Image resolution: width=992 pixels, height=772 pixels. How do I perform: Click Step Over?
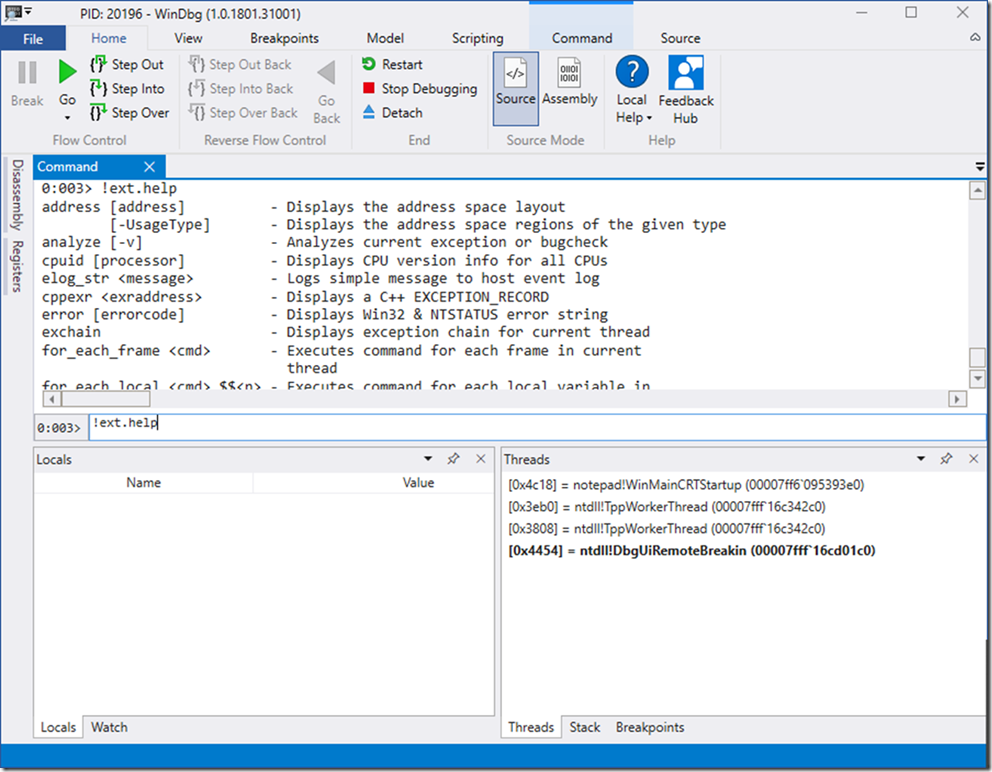click(130, 113)
